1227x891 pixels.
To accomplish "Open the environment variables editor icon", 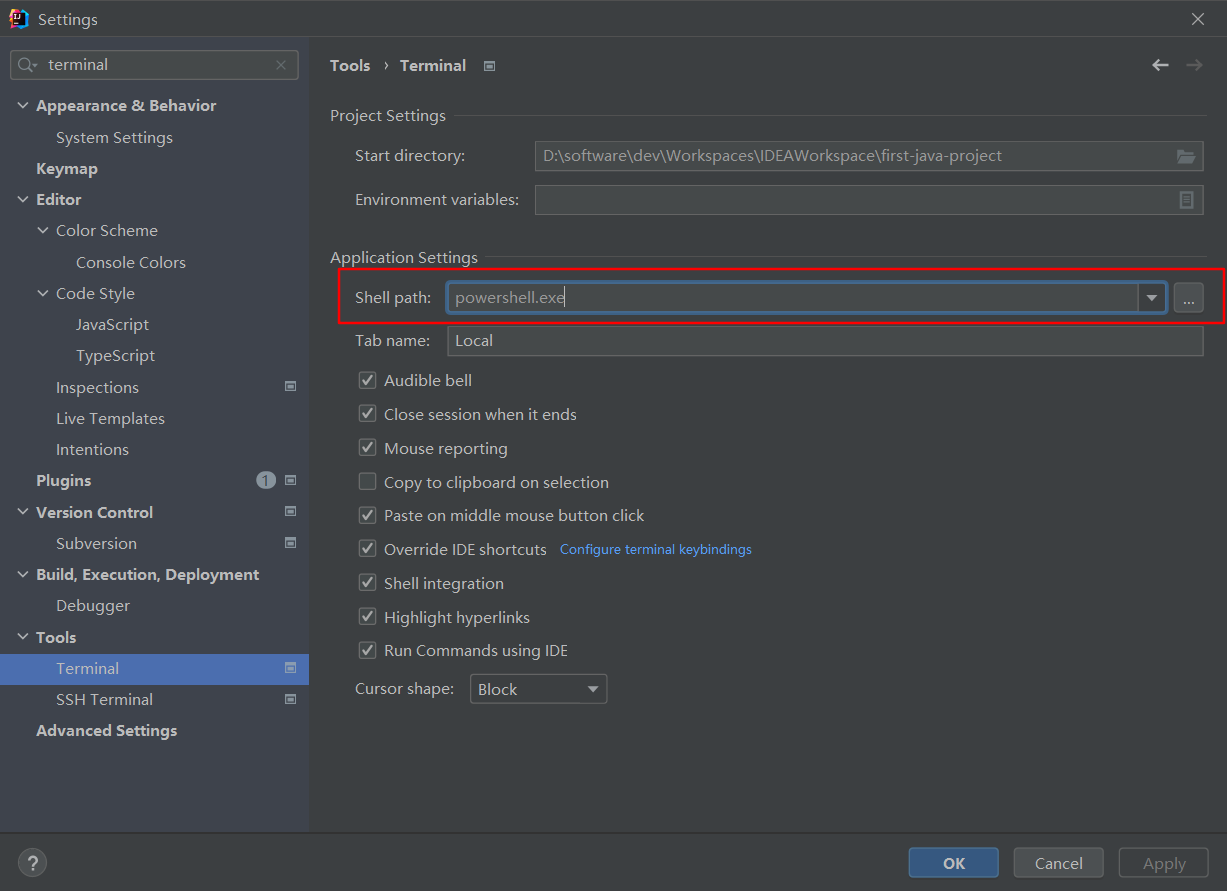I will 1186,200.
